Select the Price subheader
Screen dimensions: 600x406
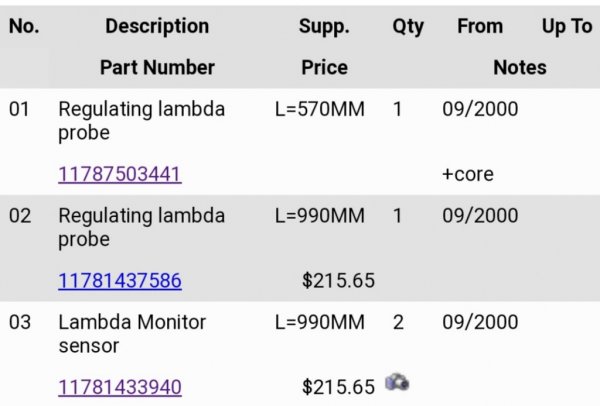coord(324,68)
